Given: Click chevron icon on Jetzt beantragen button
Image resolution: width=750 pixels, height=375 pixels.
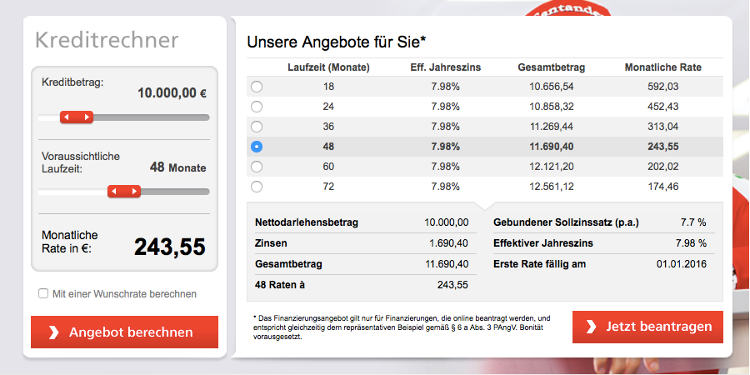Looking at the screenshot, I should coord(591,327).
